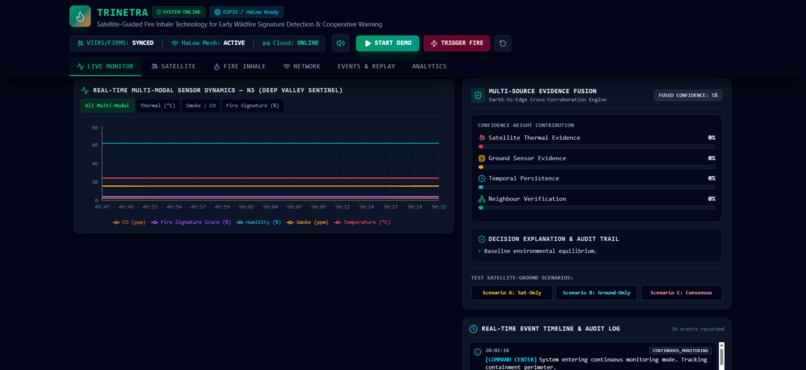Go to the Network tab
The height and width of the screenshot is (370, 806).
pos(302,66)
